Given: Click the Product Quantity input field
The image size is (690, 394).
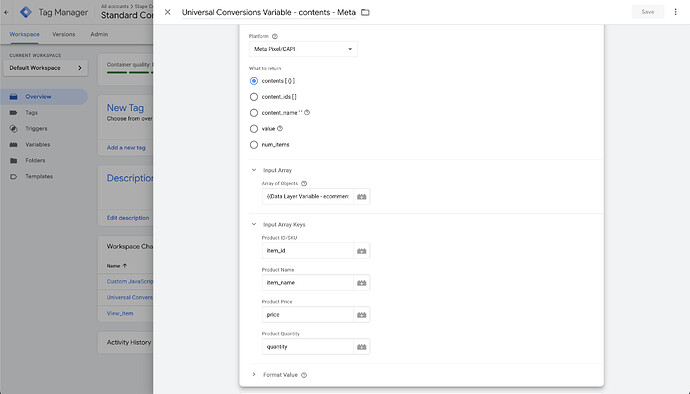Looking at the screenshot, I should [308, 346].
